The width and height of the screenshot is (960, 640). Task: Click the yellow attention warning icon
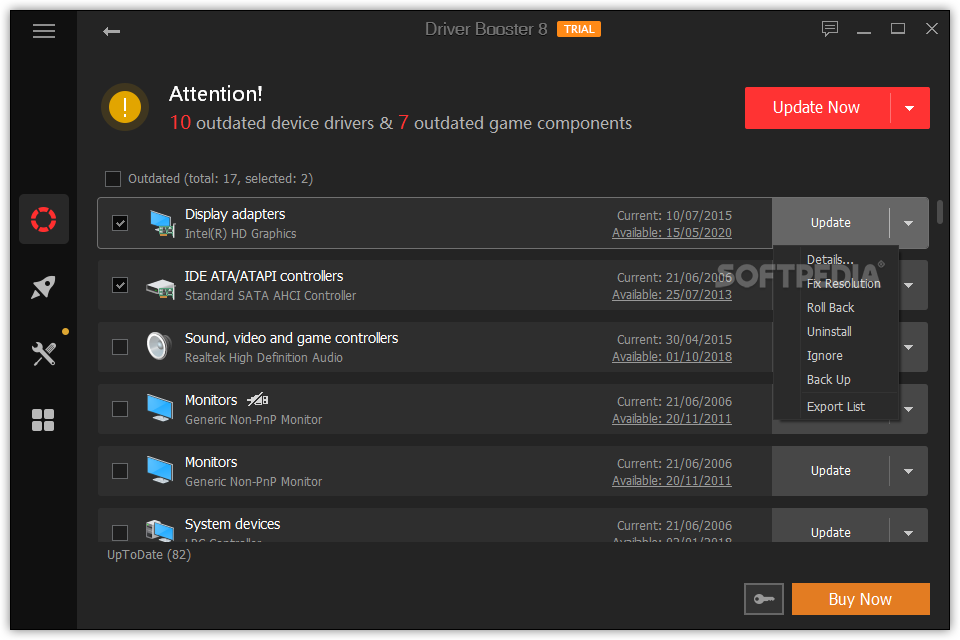[125, 107]
